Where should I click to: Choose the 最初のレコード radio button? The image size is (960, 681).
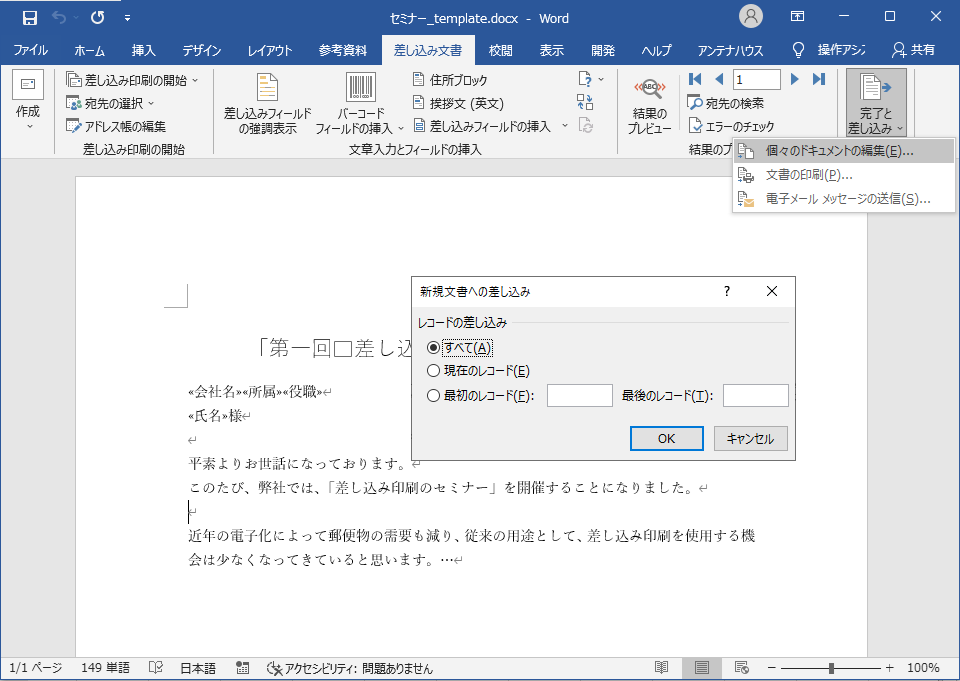coord(433,395)
